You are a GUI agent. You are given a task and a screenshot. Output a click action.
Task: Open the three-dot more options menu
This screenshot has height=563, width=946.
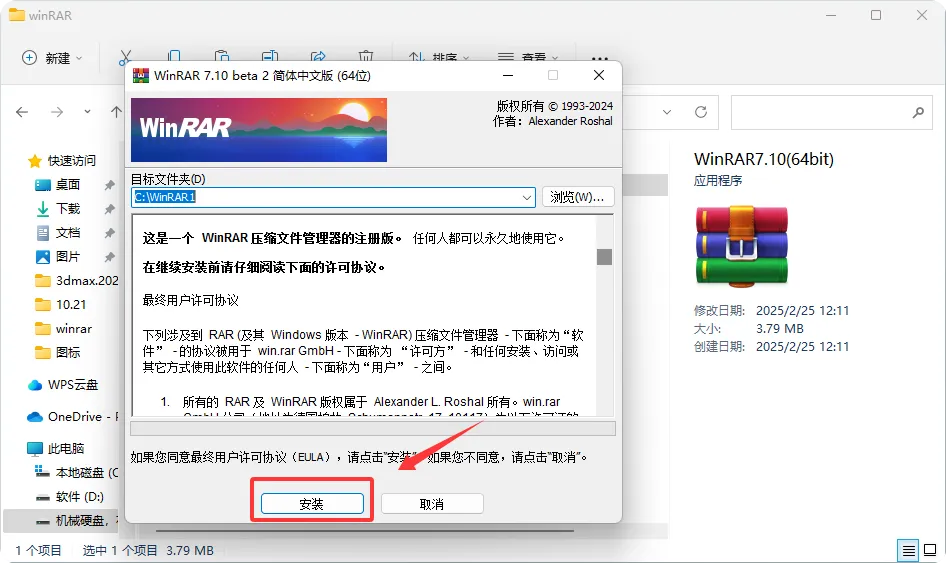point(600,58)
